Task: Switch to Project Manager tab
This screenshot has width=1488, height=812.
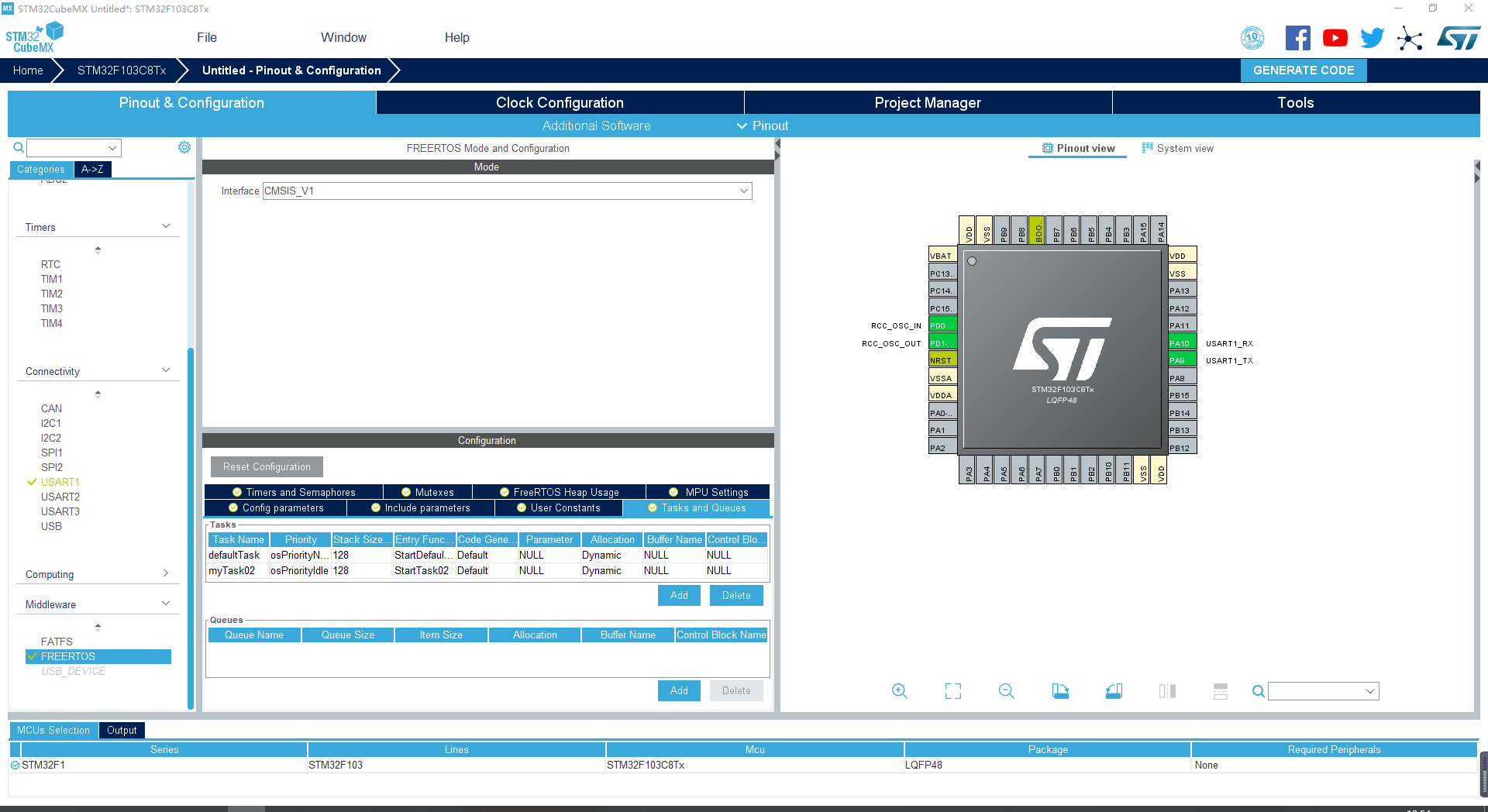Action: (928, 102)
